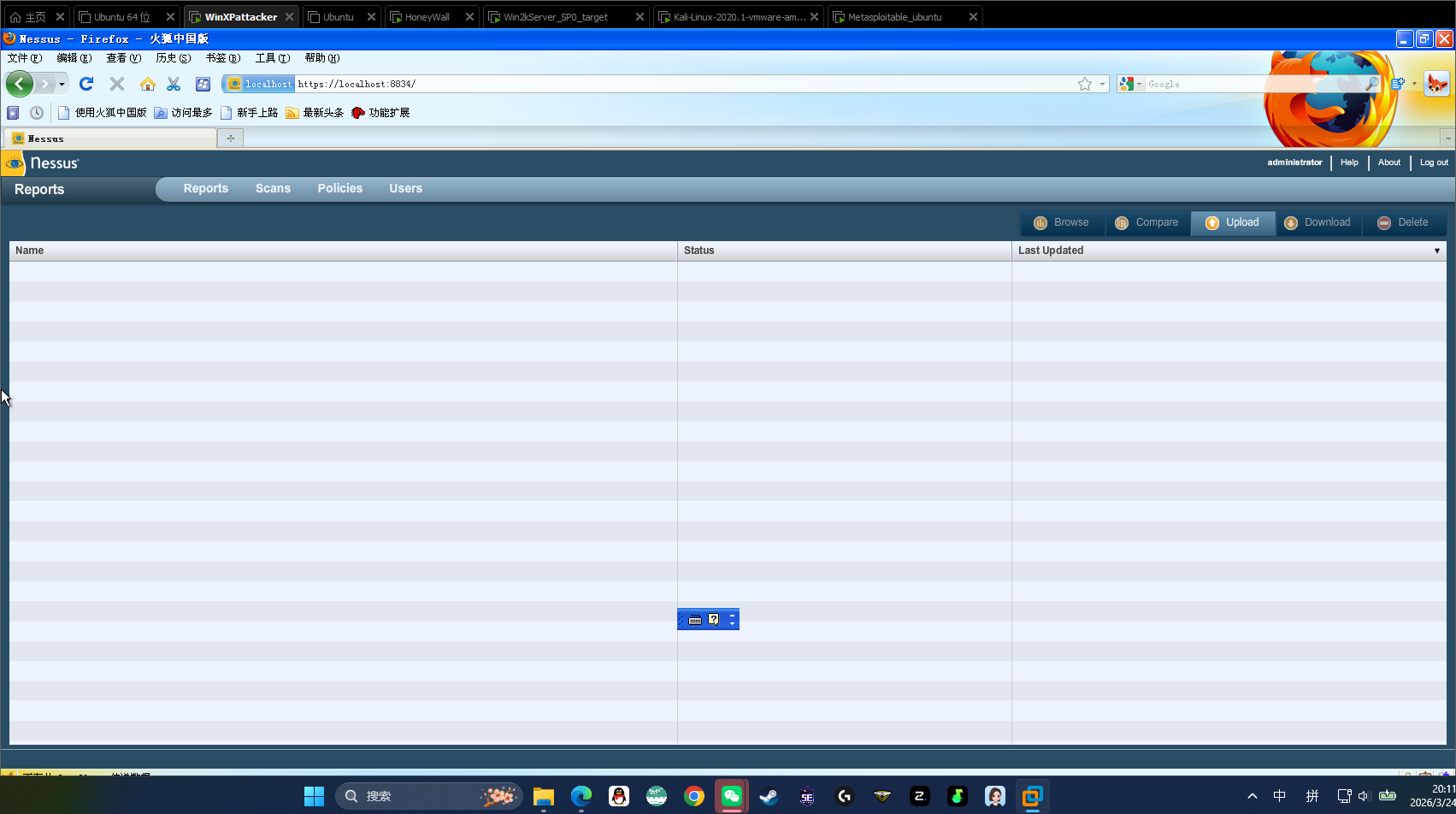Open the 查看 (View) menu
The height and width of the screenshot is (814, 1456).
click(123, 58)
